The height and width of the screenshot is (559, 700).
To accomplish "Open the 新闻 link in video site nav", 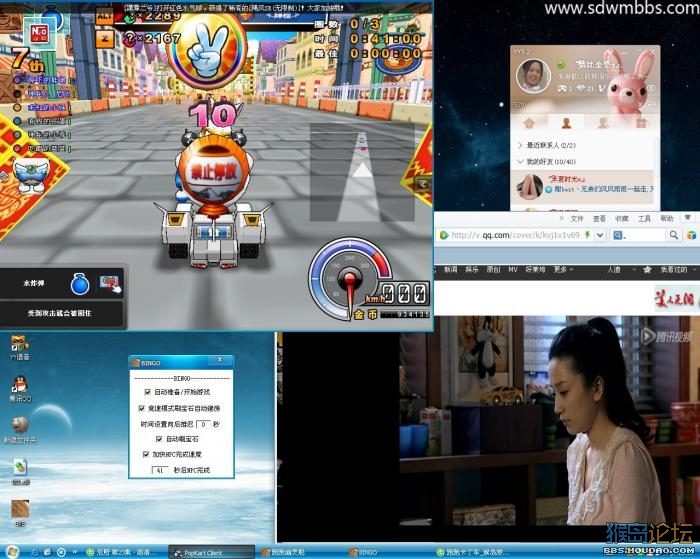I will 450,269.
